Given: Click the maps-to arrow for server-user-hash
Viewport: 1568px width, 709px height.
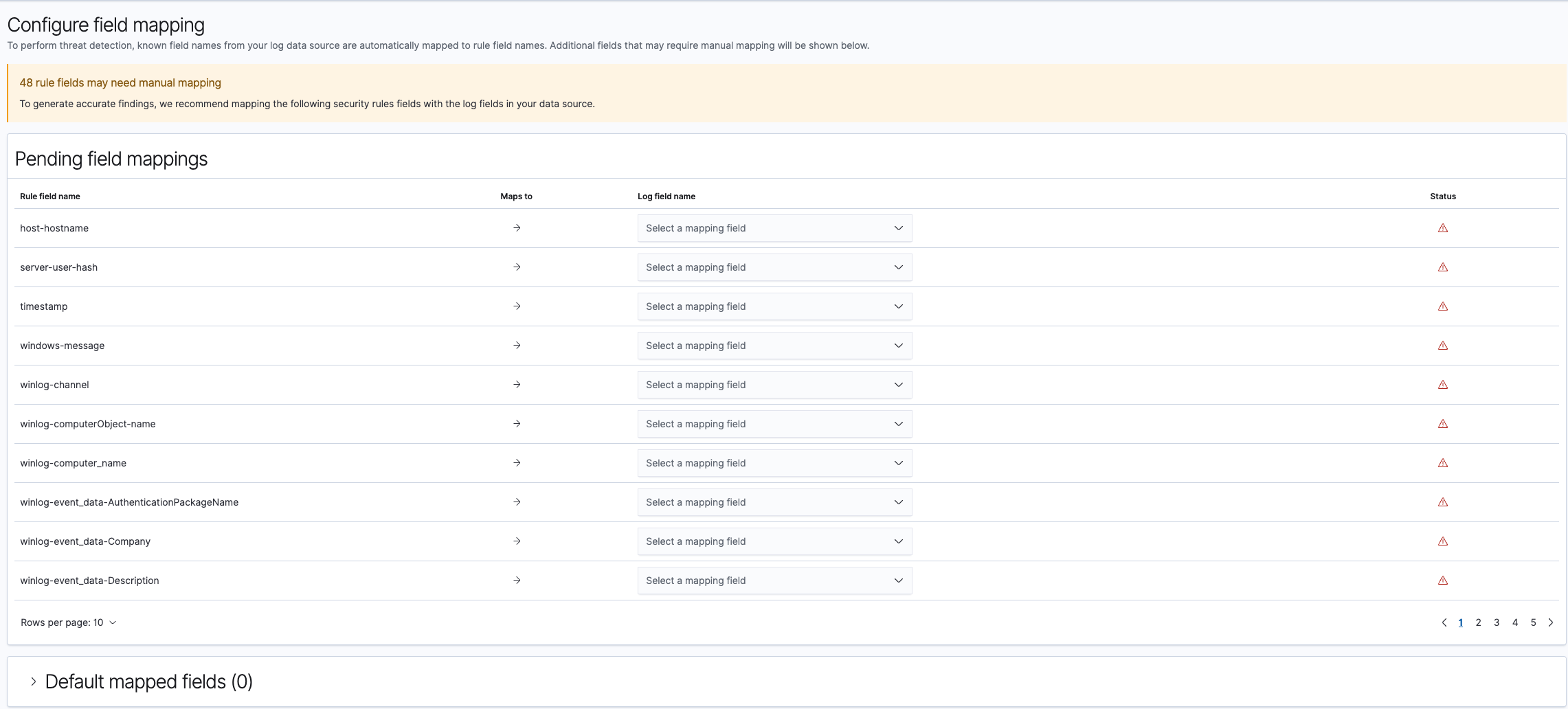Looking at the screenshot, I should (x=516, y=267).
